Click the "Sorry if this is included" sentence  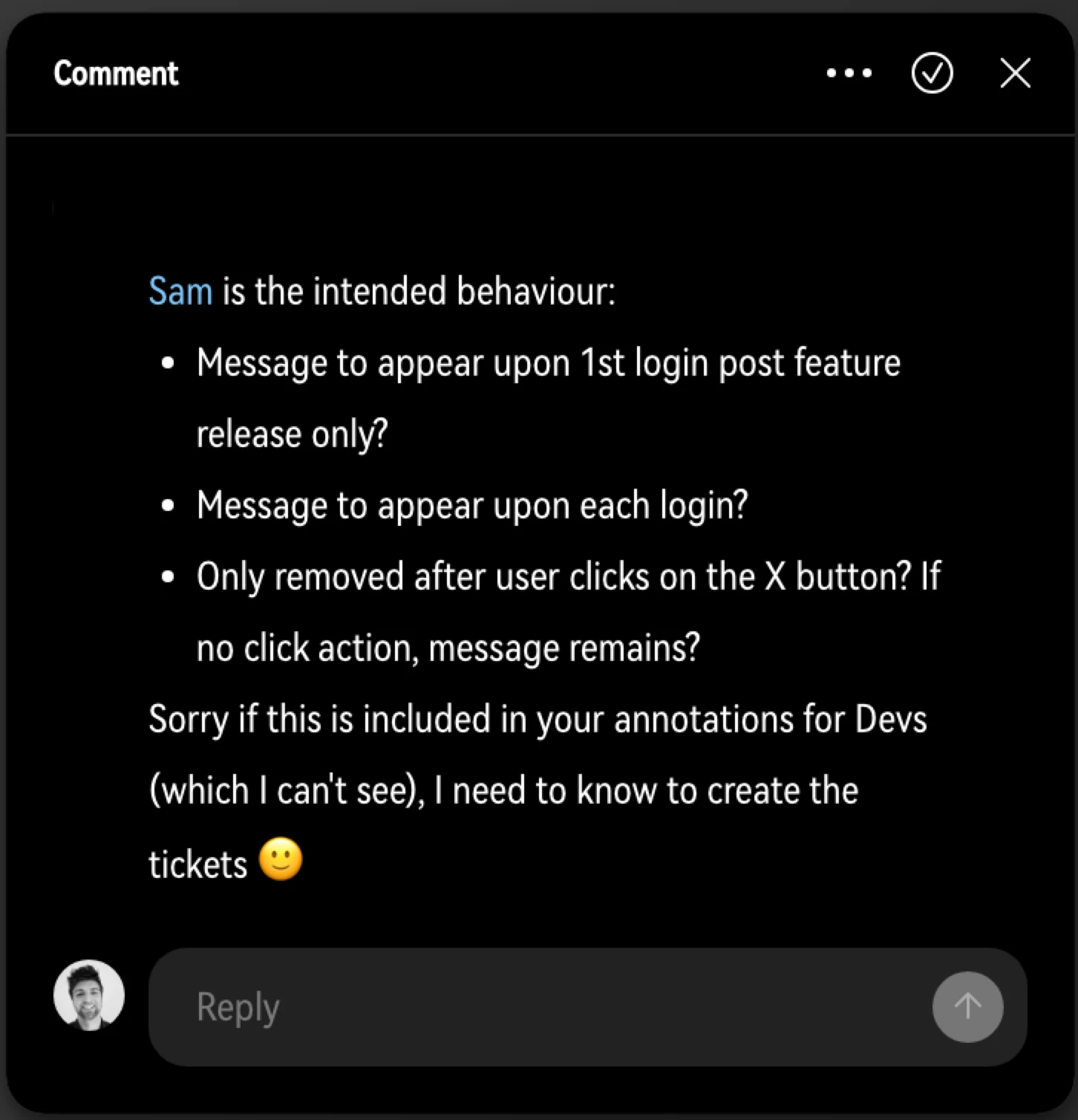[x=538, y=719]
